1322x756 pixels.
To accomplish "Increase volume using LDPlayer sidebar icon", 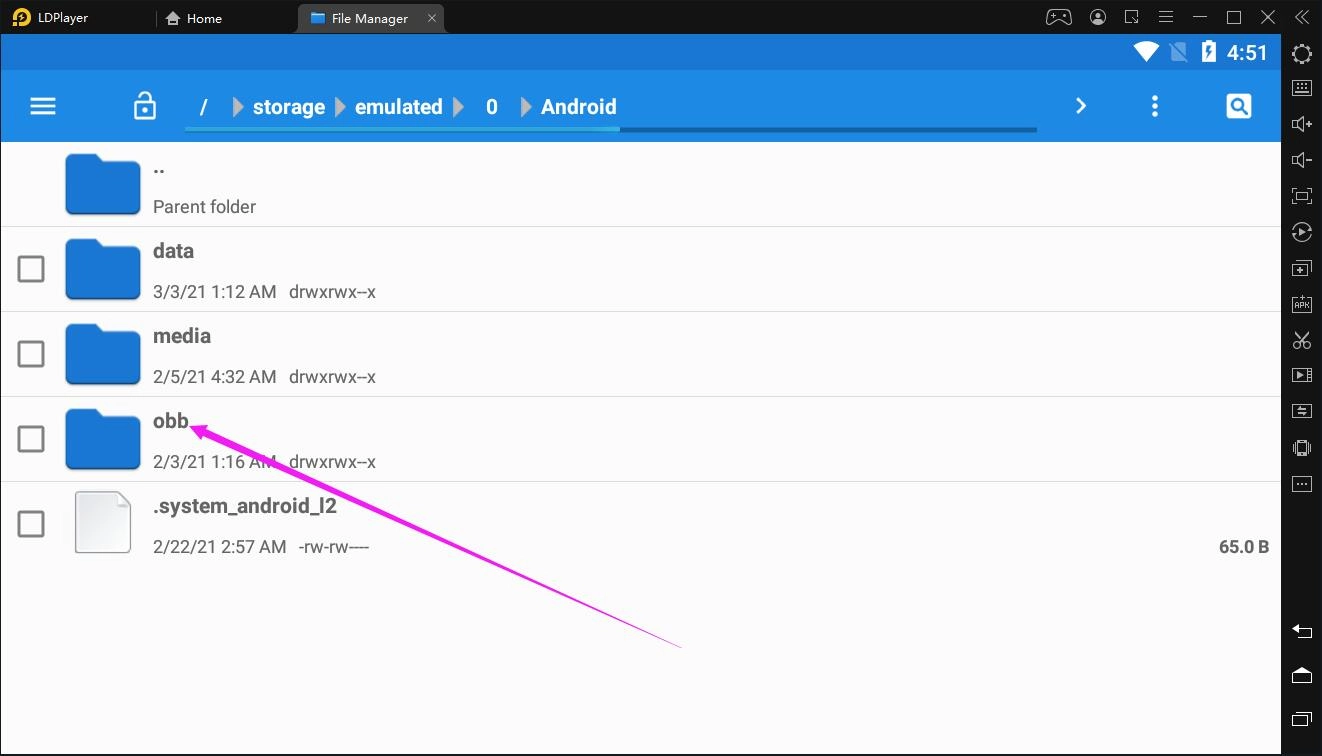I will coord(1301,123).
